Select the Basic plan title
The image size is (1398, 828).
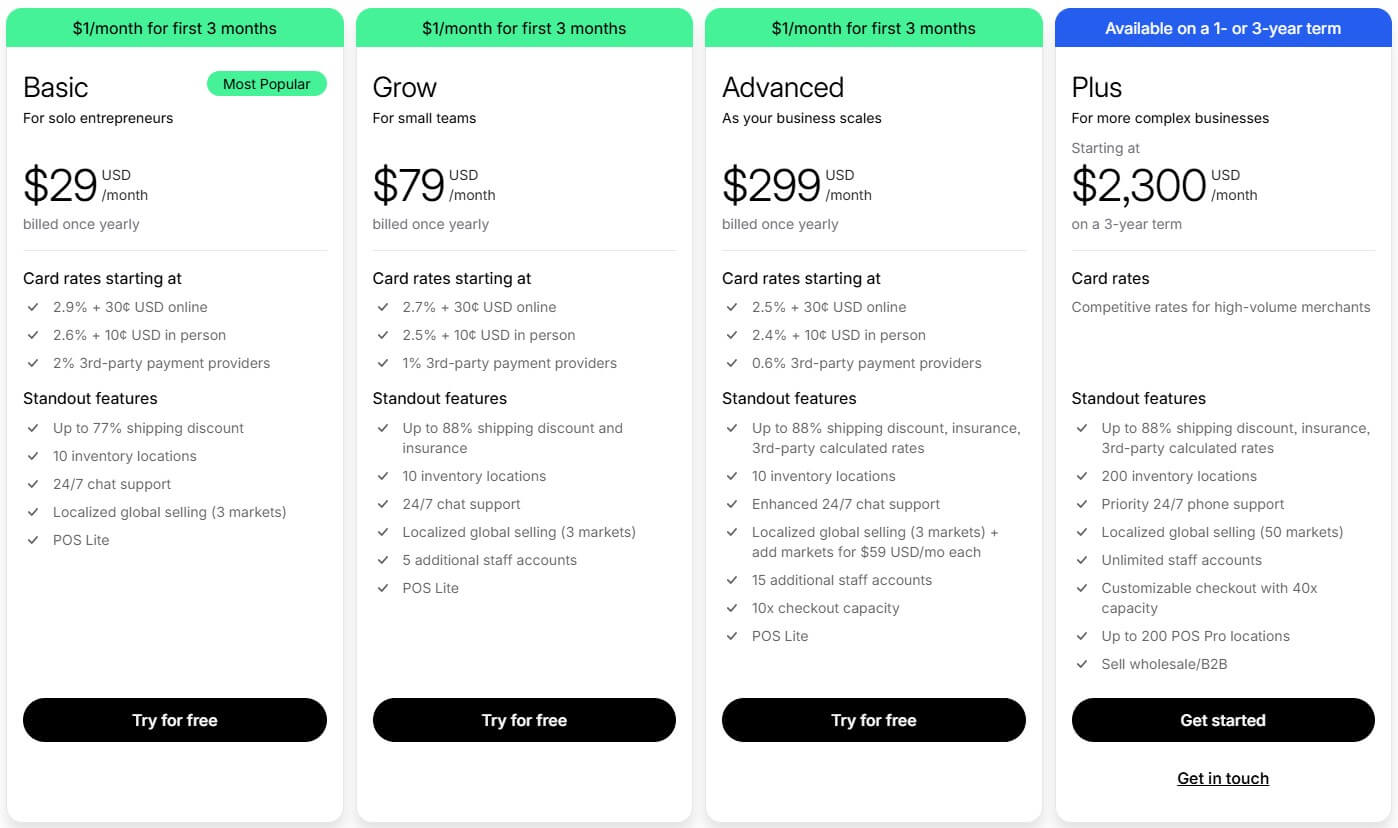[55, 87]
